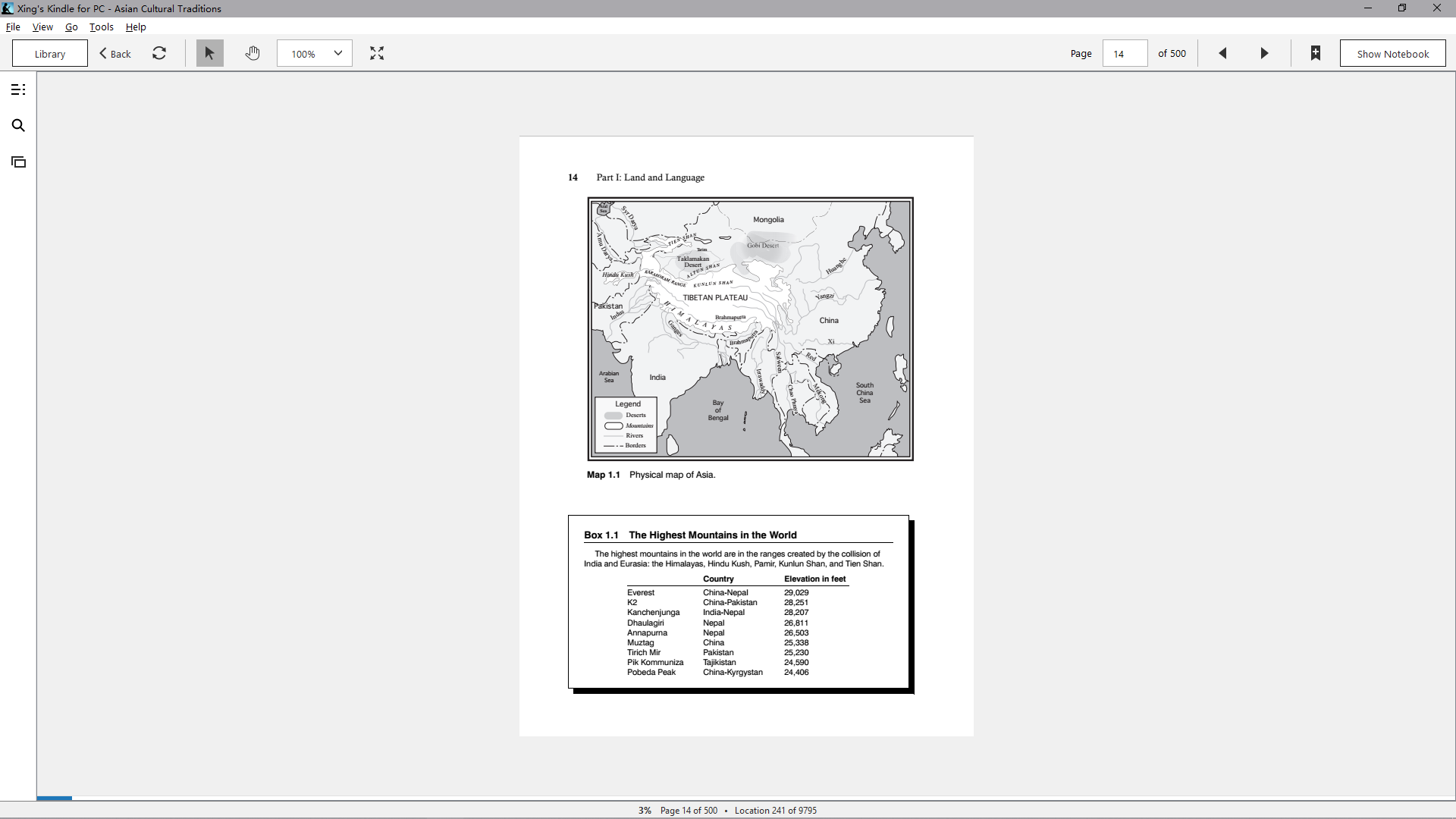Open the Go menu
Viewport: 1456px width, 819px height.
(71, 27)
